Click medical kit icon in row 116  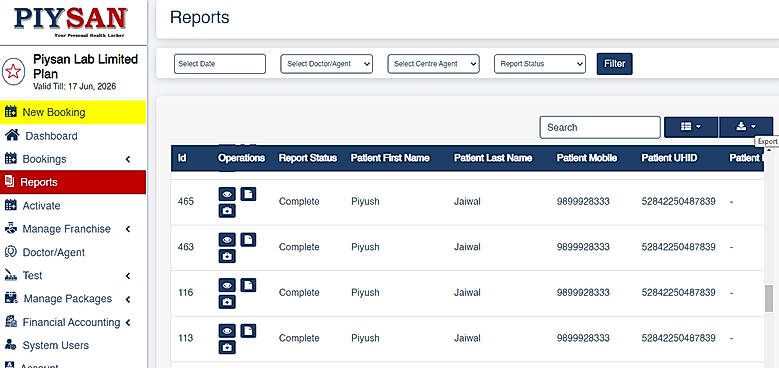[x=227, y=302]
